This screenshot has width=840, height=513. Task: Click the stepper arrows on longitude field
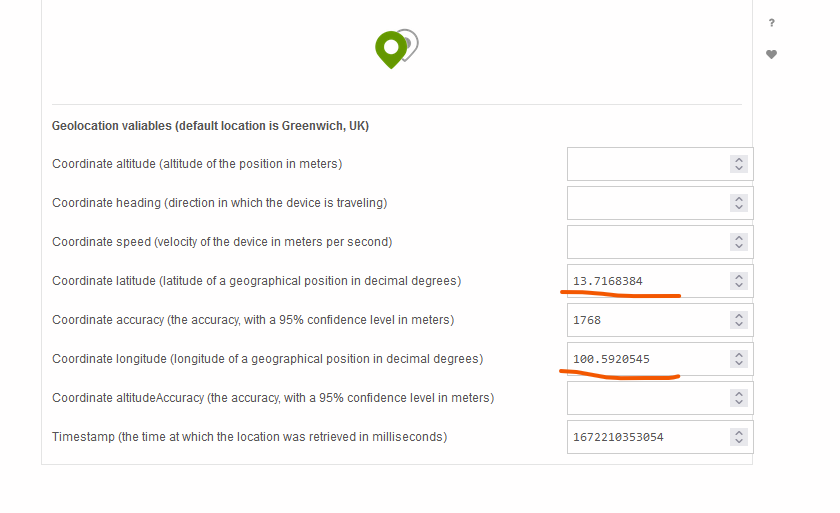(x=739, y=359)
